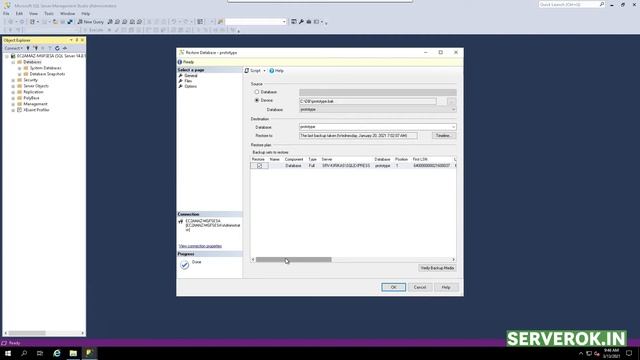
Task: Click the wrench icon in the main toolbar
Action: point(301,22)
